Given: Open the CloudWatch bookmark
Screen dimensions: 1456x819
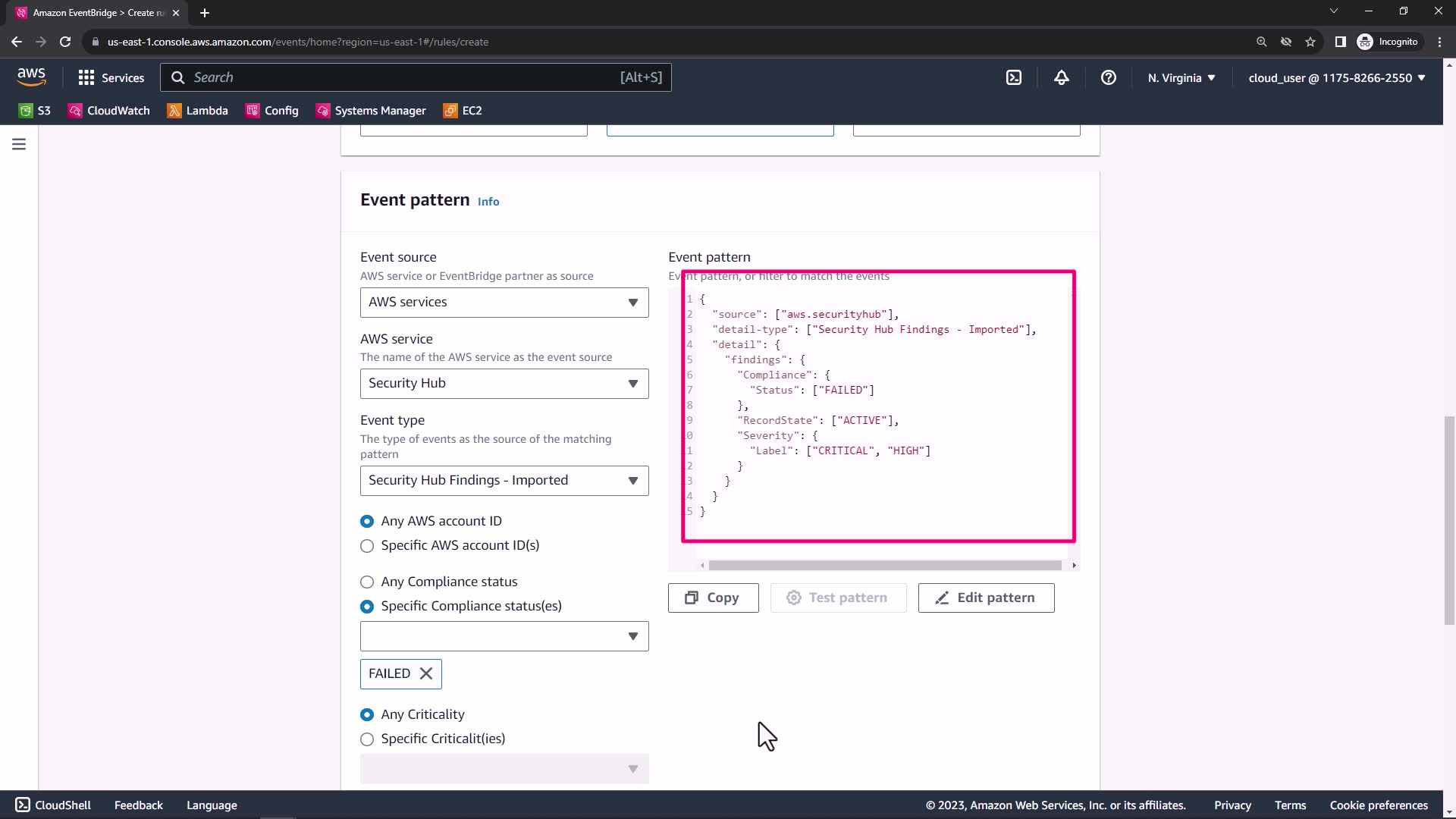Looking at the screenshot, I should click(108, 111).
